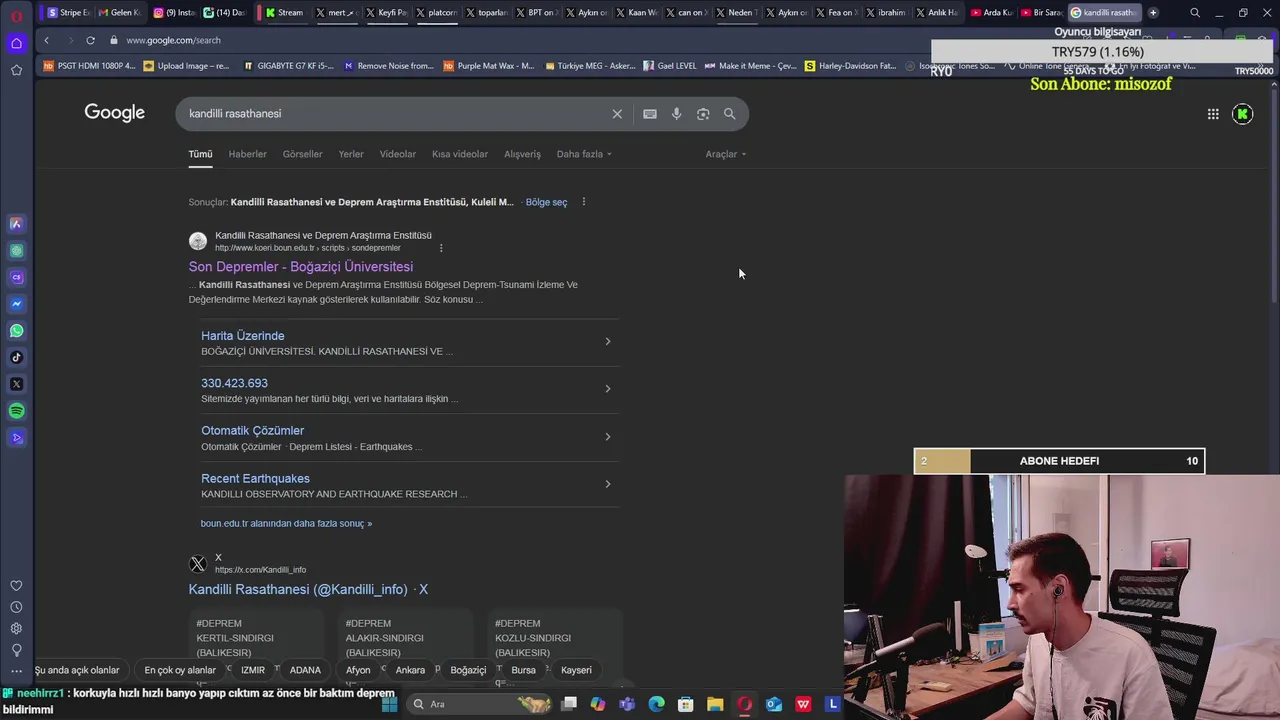Screen dimensions: 1280x720
Task: Open the Opera sidebar home workspace
Action: tap(16, 43)
